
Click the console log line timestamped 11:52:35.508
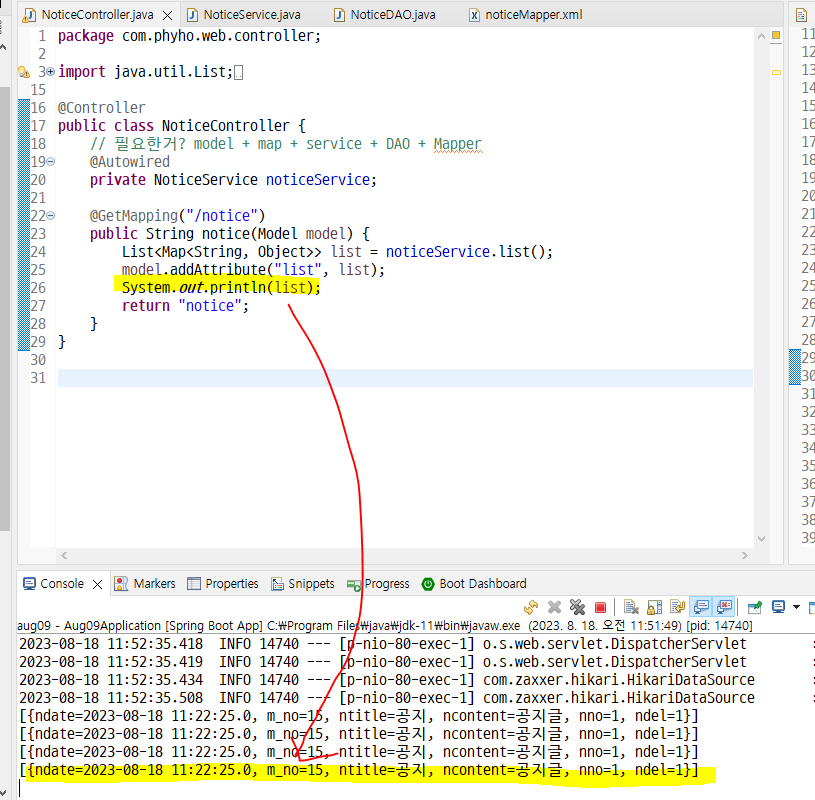[387, 698]
